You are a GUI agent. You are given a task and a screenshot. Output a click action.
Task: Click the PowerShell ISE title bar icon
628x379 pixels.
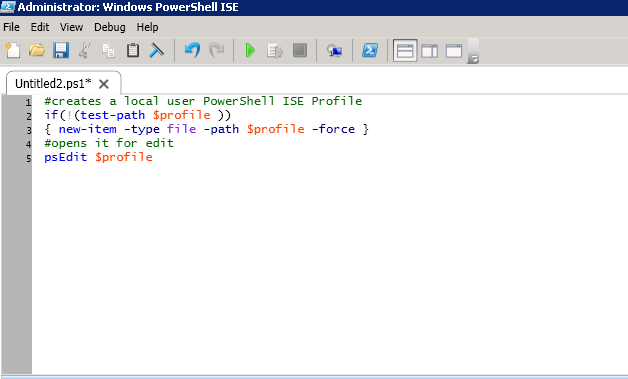point(8,7)
